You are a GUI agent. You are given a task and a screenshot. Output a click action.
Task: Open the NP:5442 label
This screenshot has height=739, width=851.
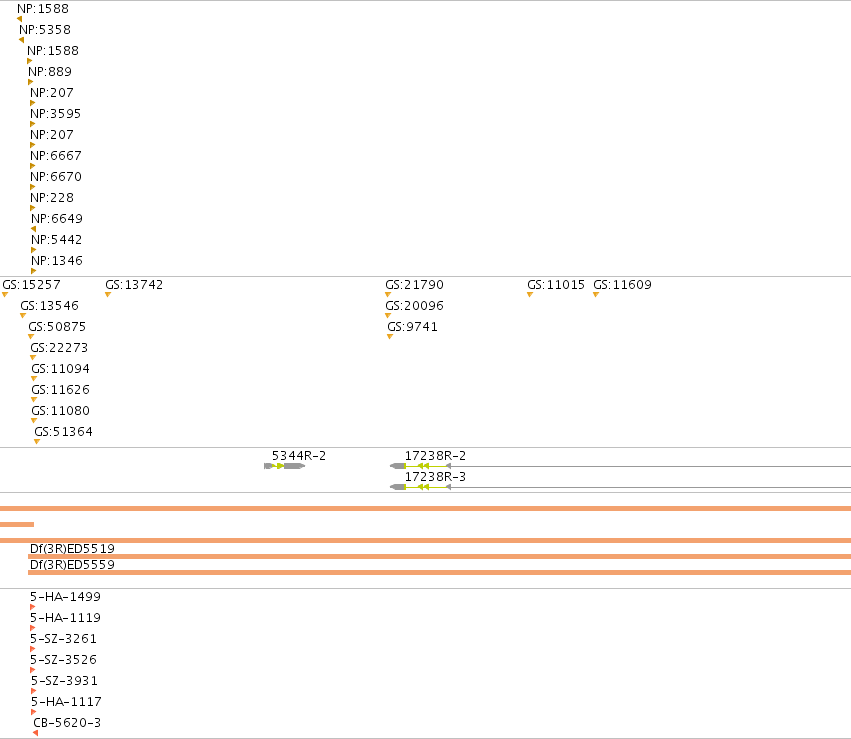point(57,239)
